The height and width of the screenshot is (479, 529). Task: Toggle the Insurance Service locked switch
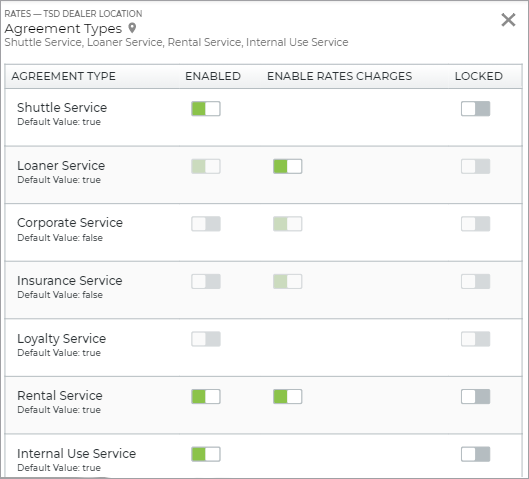pos(475,281)
